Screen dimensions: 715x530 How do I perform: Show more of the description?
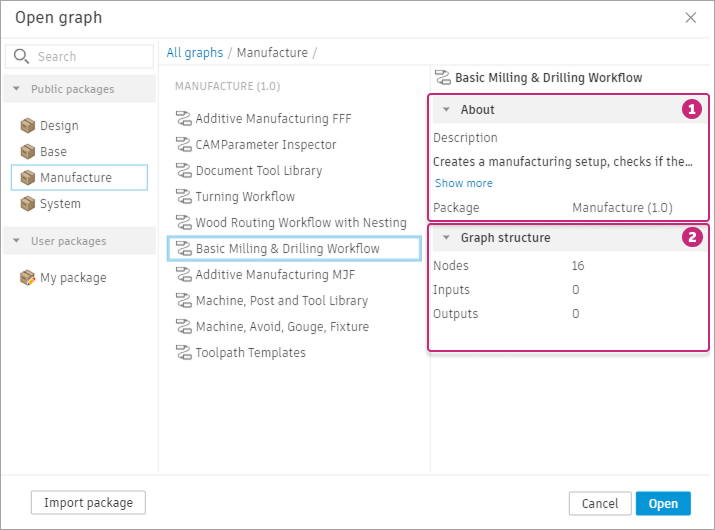pyautogui.click(x=464, y=183)
